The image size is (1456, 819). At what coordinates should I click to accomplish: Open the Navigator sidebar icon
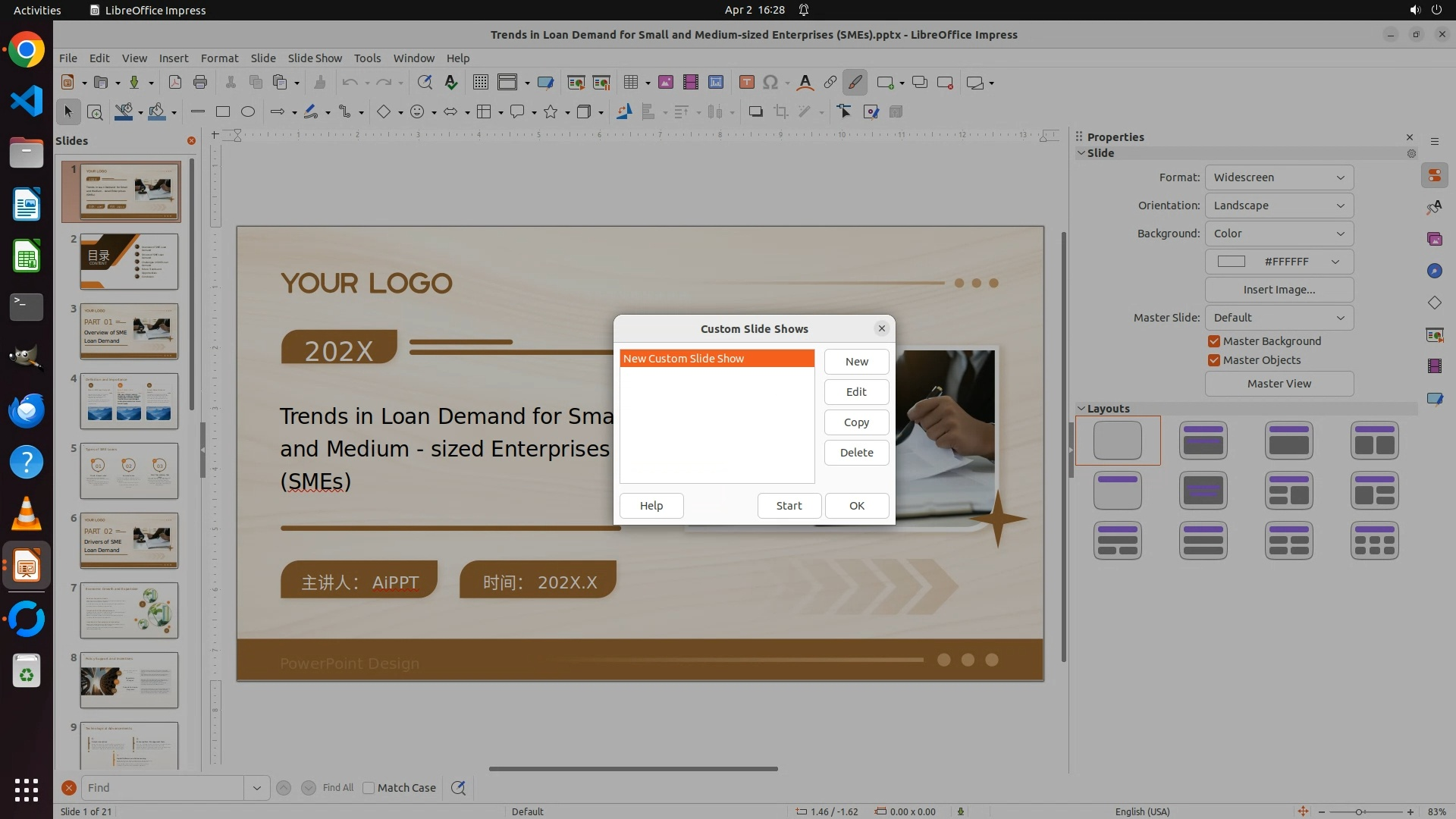click(x=1434, y=271)
